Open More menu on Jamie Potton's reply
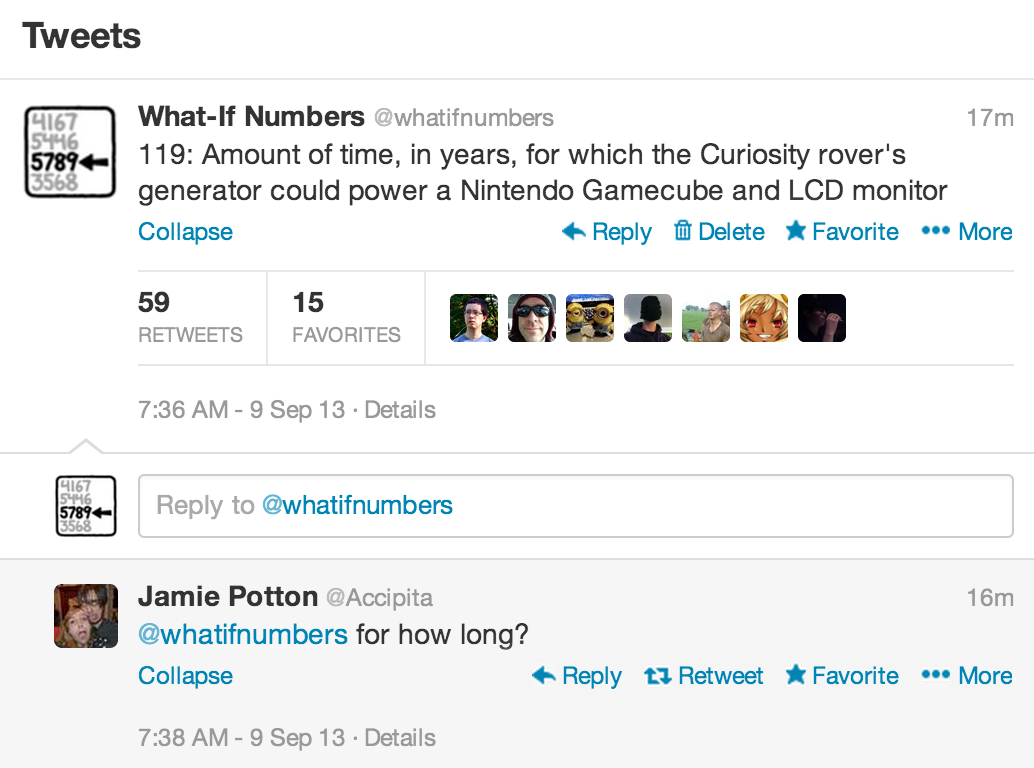 click(x=966, y=676)
